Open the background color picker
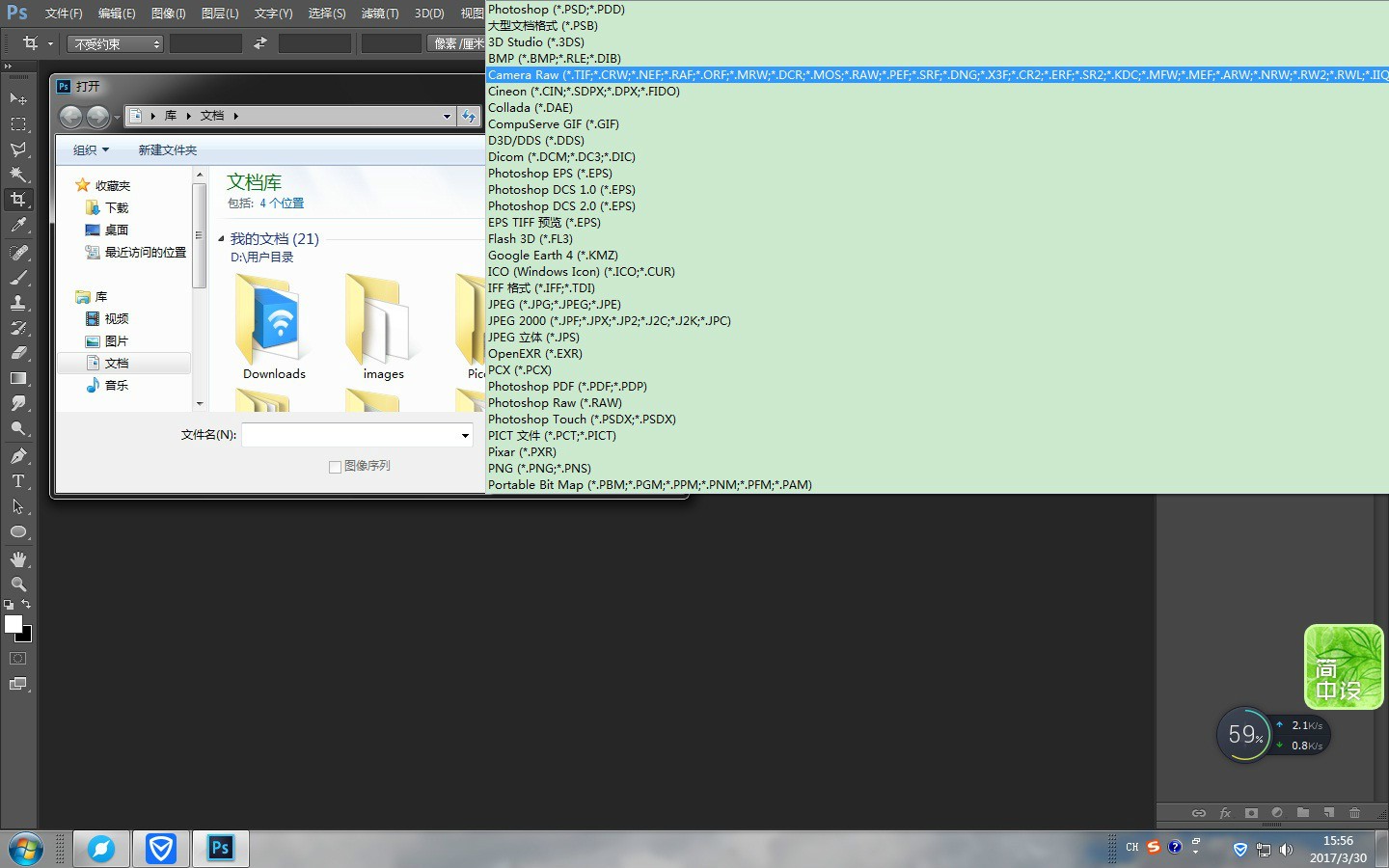This screenshot has width=1389, height=868. [27, 637]
